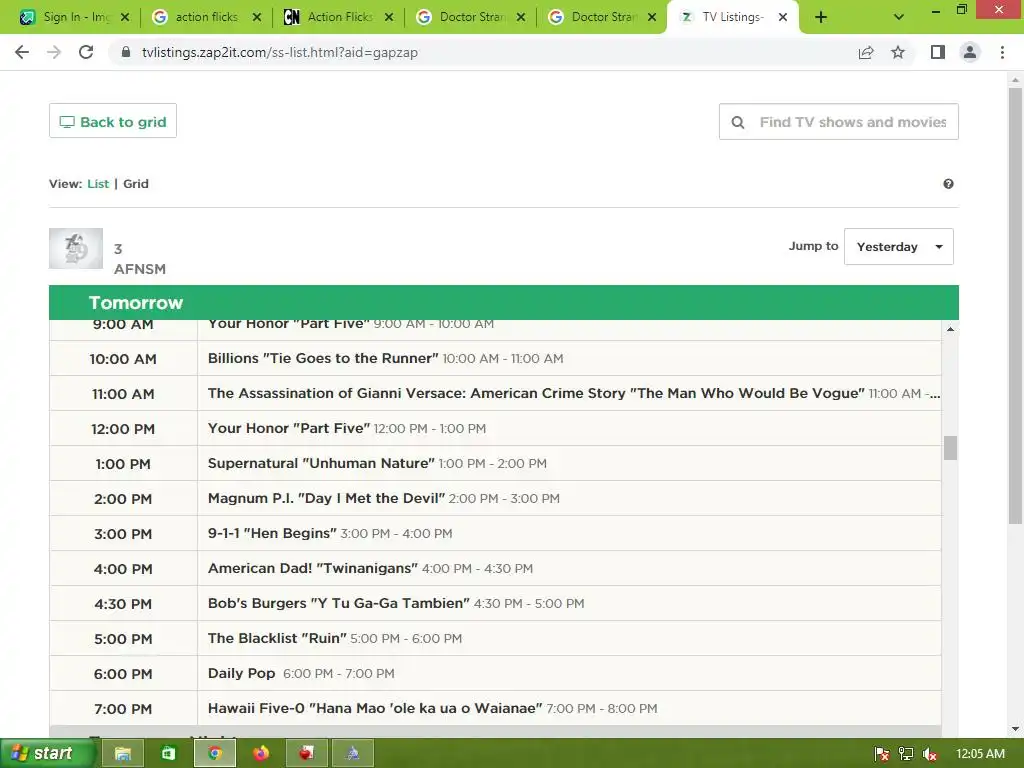The height and width of the screenshot is (768, 1024).
Task: Open the Chrome profile avatar
Action: 970,52
